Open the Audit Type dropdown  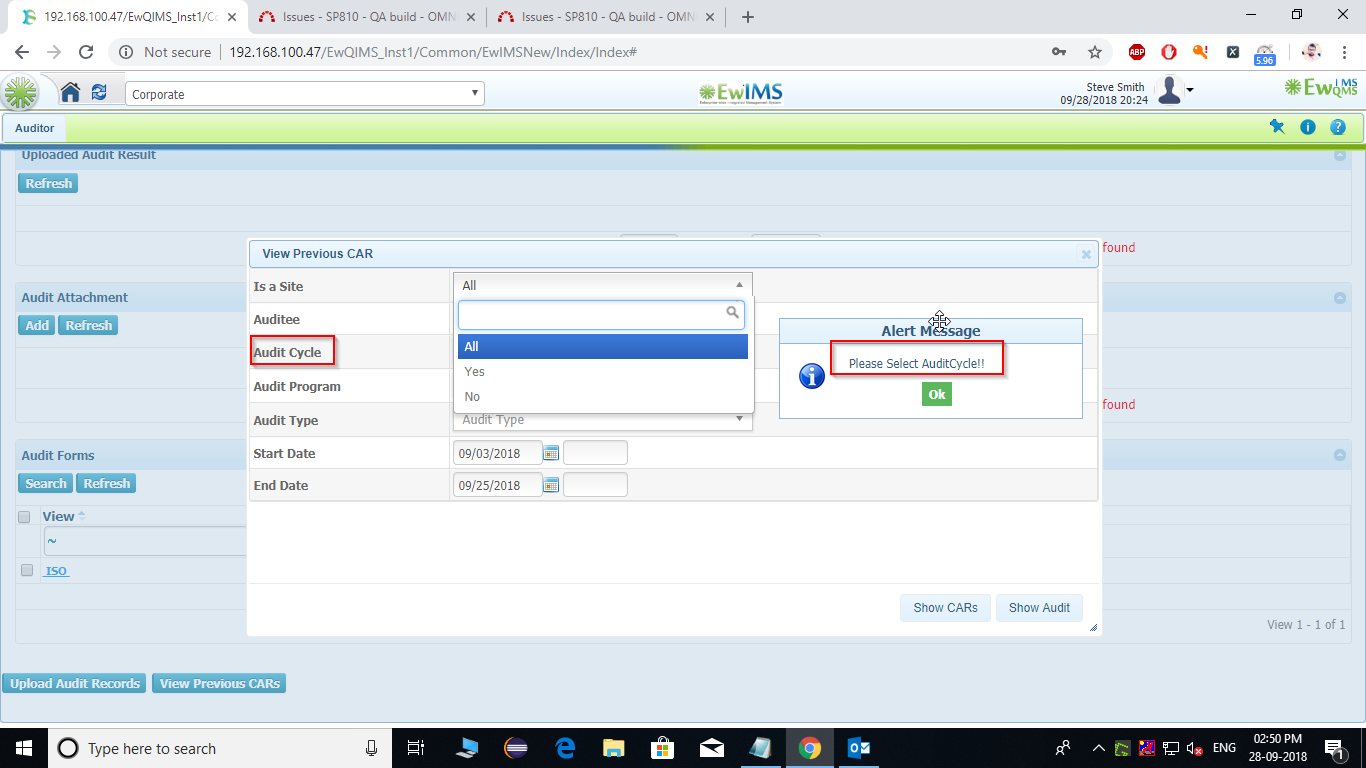click(603, 420)
